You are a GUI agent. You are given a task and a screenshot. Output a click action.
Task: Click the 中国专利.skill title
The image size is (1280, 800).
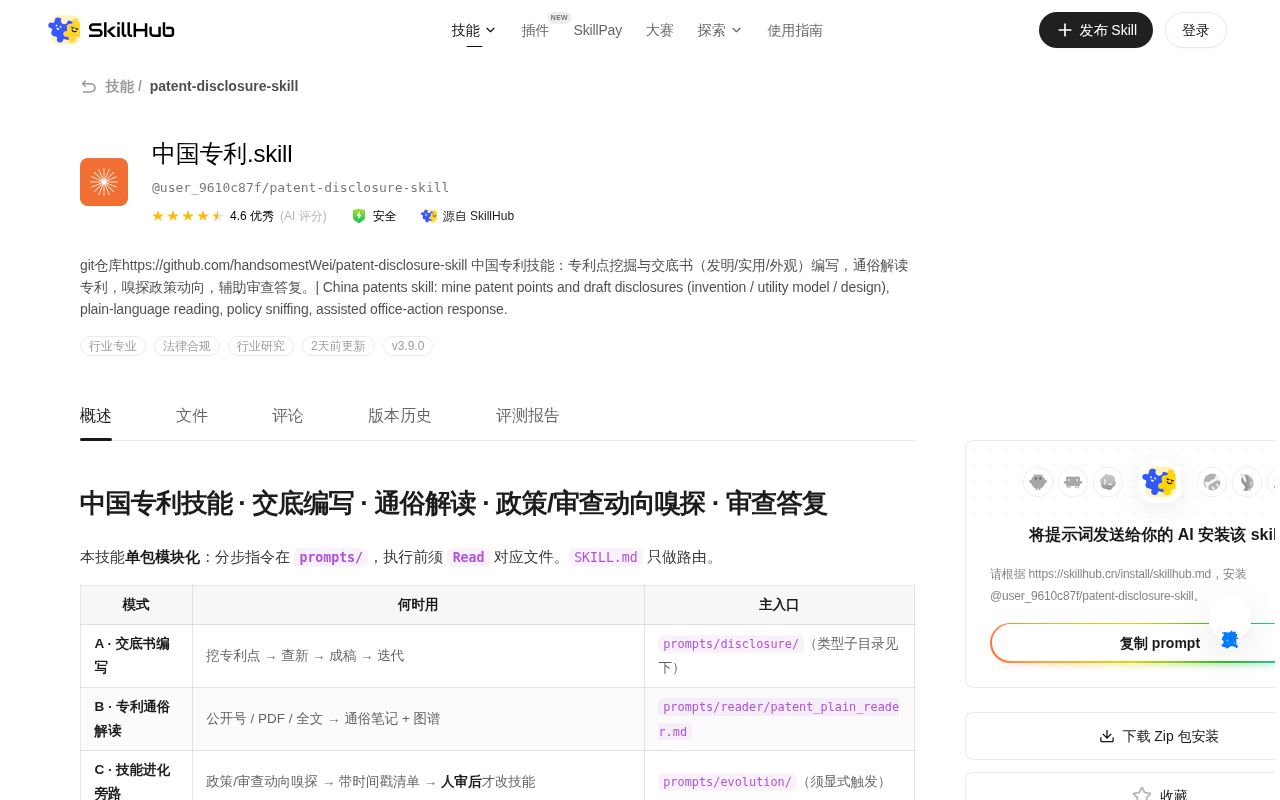click(x=222, y=154)
